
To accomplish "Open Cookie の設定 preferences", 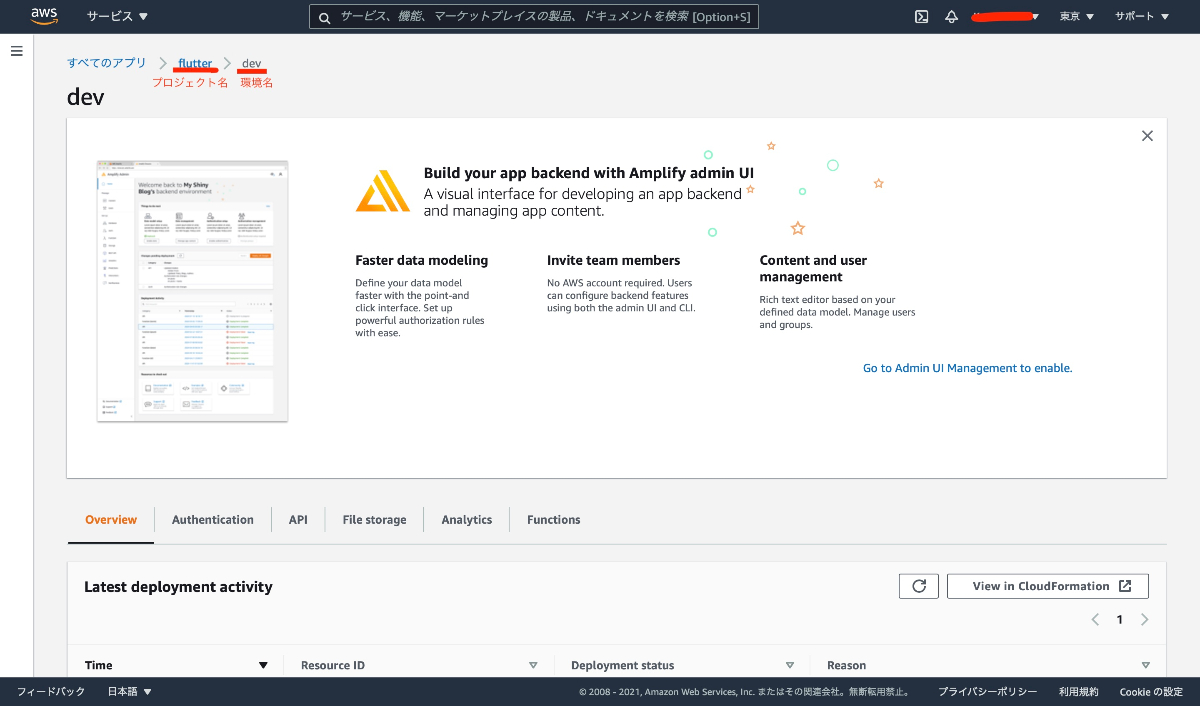I will click(1151, 692).
